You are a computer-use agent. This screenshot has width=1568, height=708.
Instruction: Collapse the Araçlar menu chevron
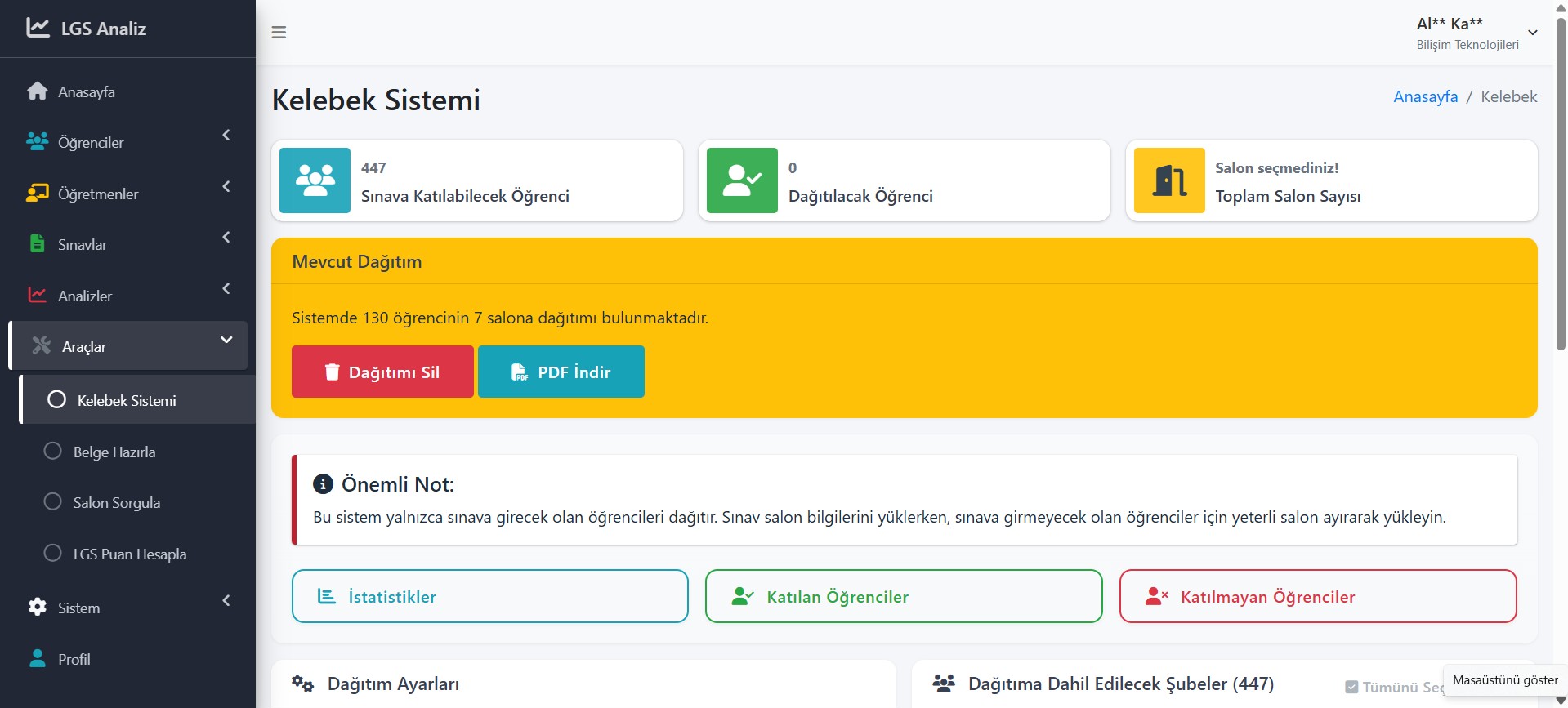[x=226, y=341]
